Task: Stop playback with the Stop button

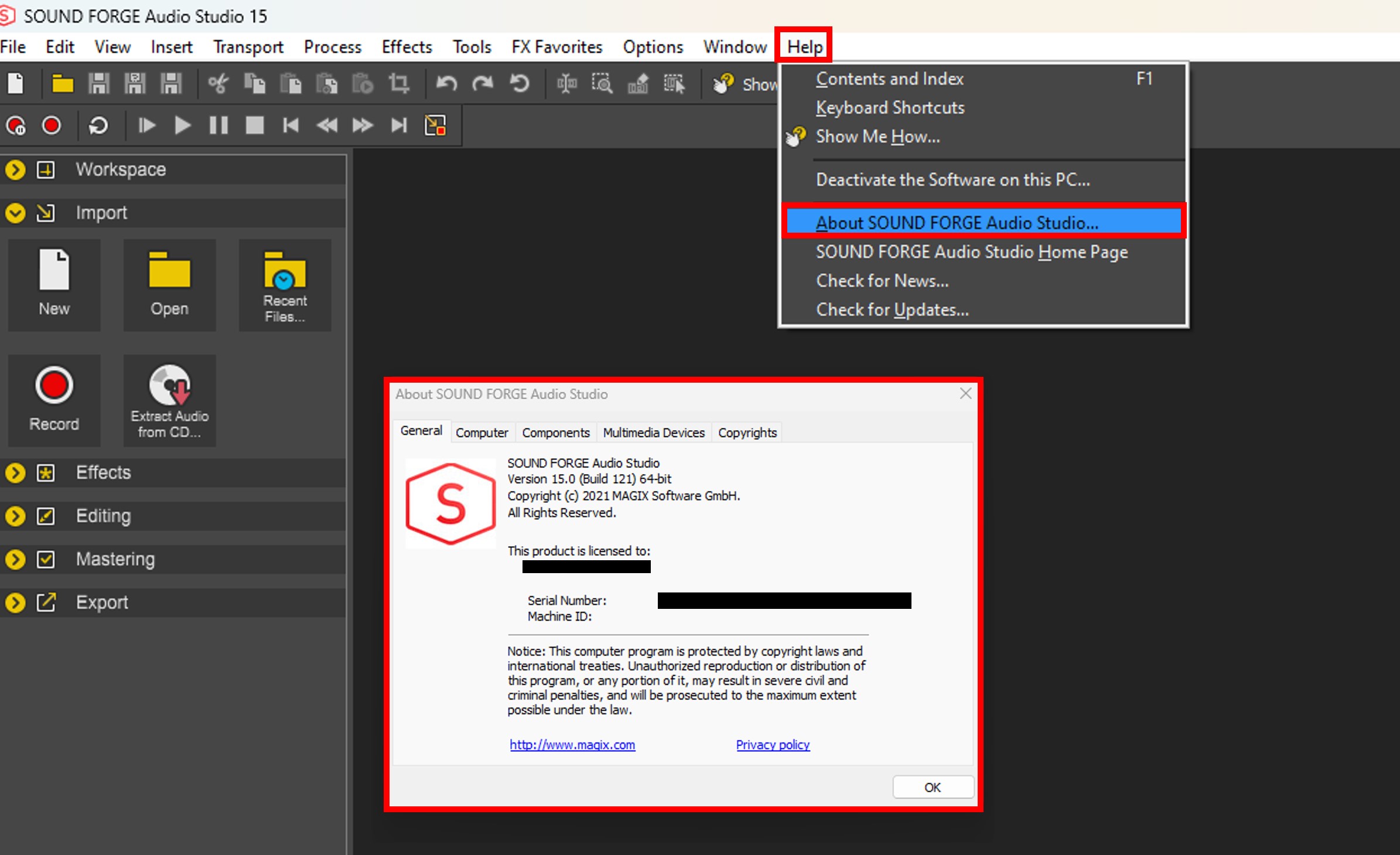Action: [x=254, y=125]
